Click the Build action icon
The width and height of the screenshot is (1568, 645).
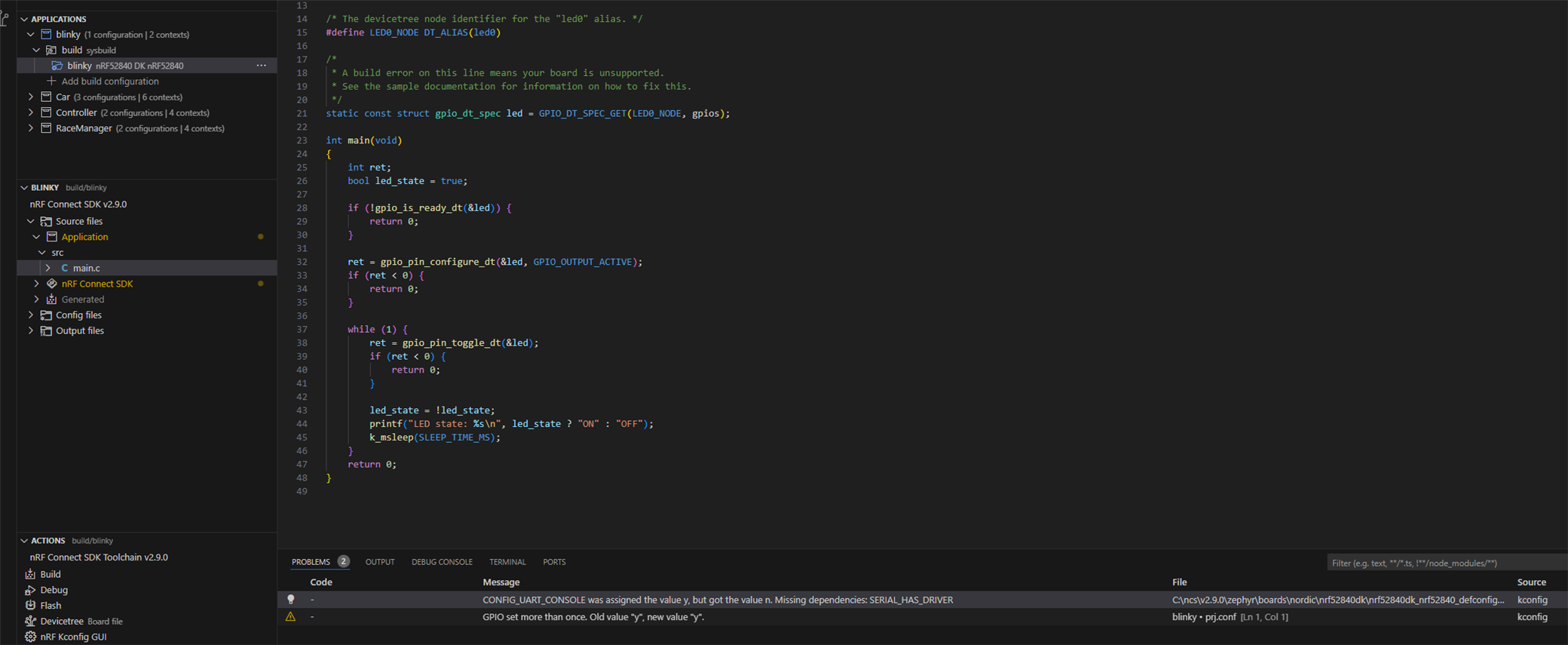(30, 574)
